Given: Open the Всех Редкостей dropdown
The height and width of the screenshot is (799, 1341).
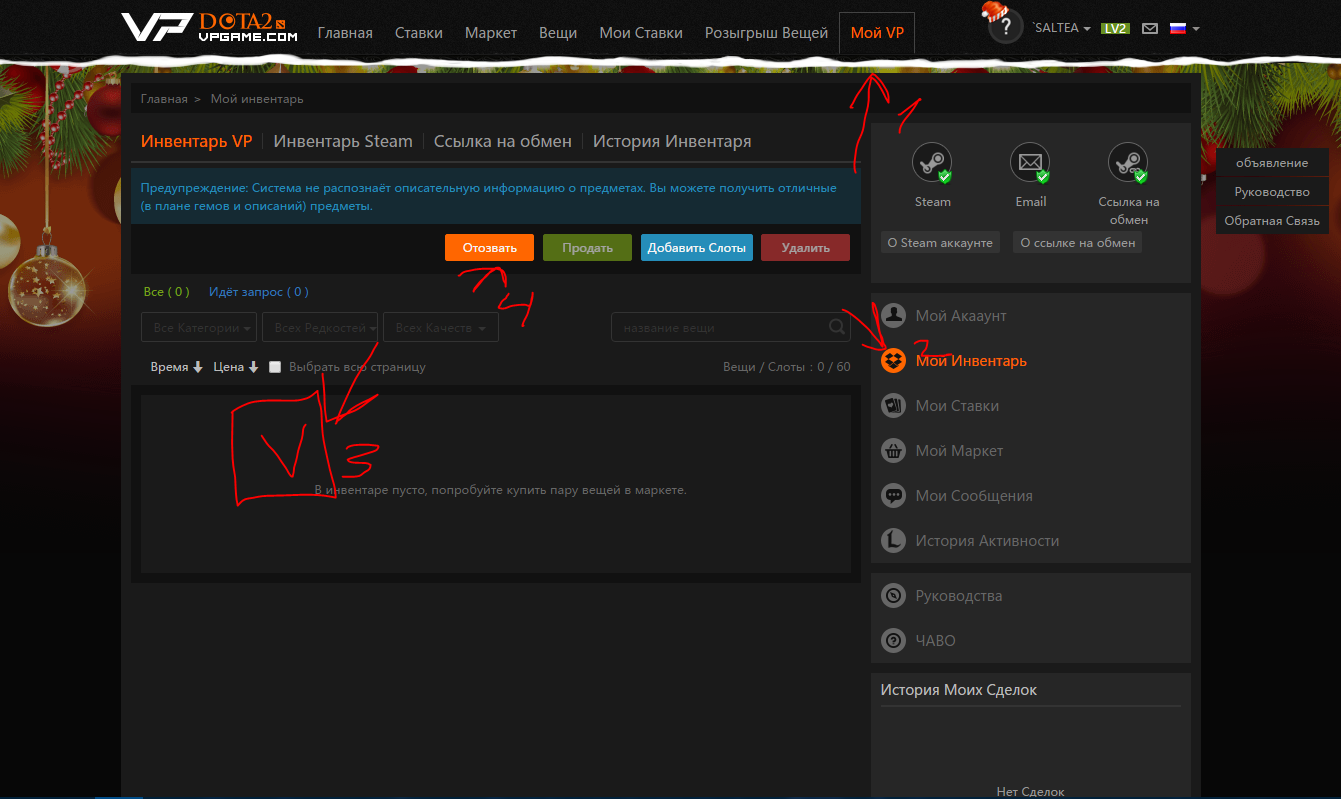Looking at the screenshot, I should coord(320,327).
